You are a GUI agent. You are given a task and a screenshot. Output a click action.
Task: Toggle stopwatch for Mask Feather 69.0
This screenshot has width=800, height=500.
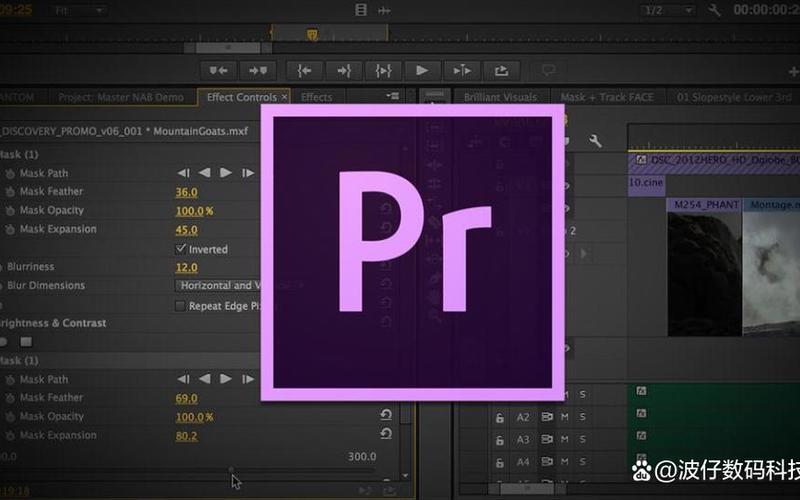pos(10,398)
